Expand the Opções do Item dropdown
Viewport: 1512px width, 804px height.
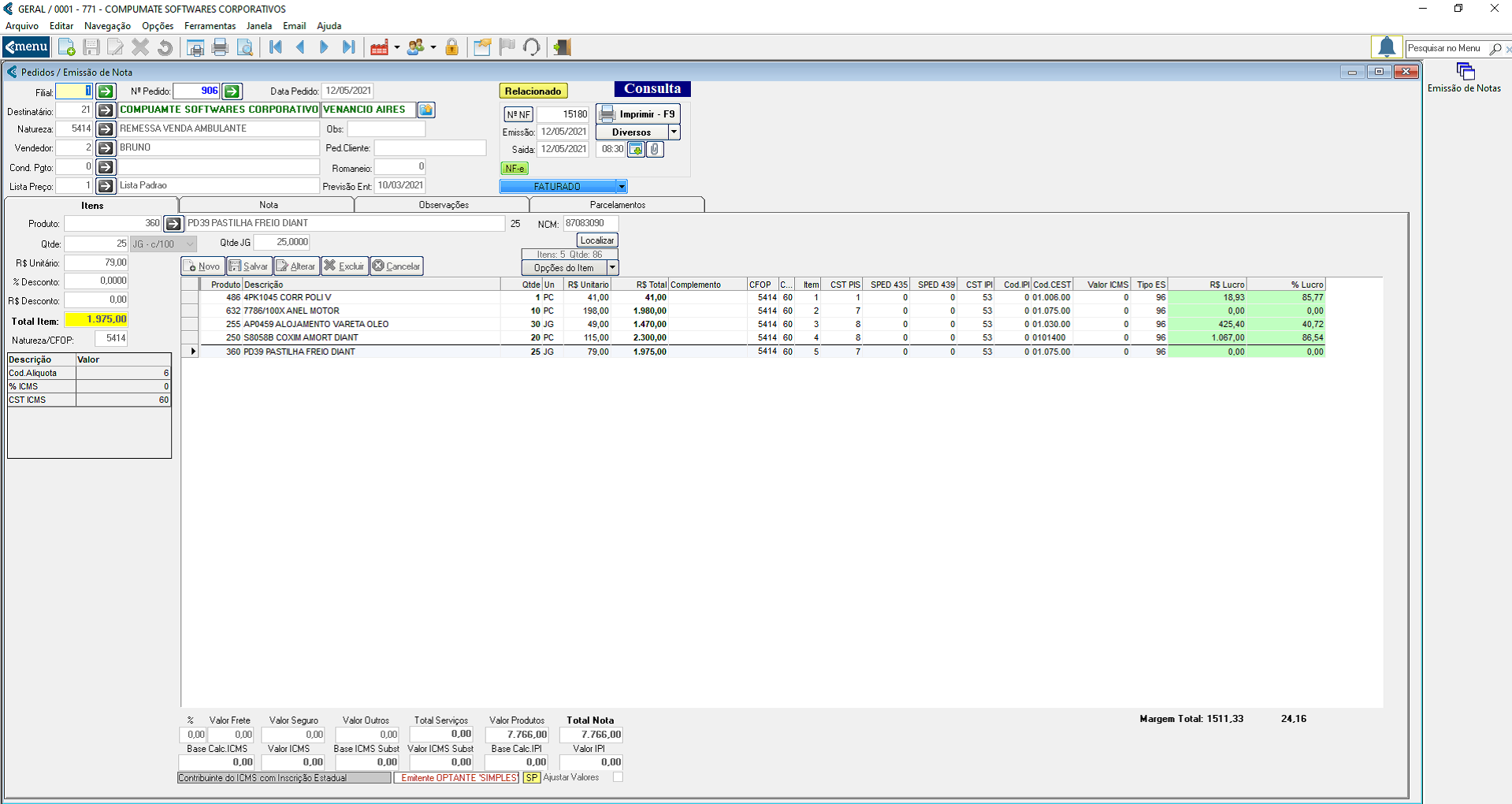pyautogui.click(x=612, y=268)
